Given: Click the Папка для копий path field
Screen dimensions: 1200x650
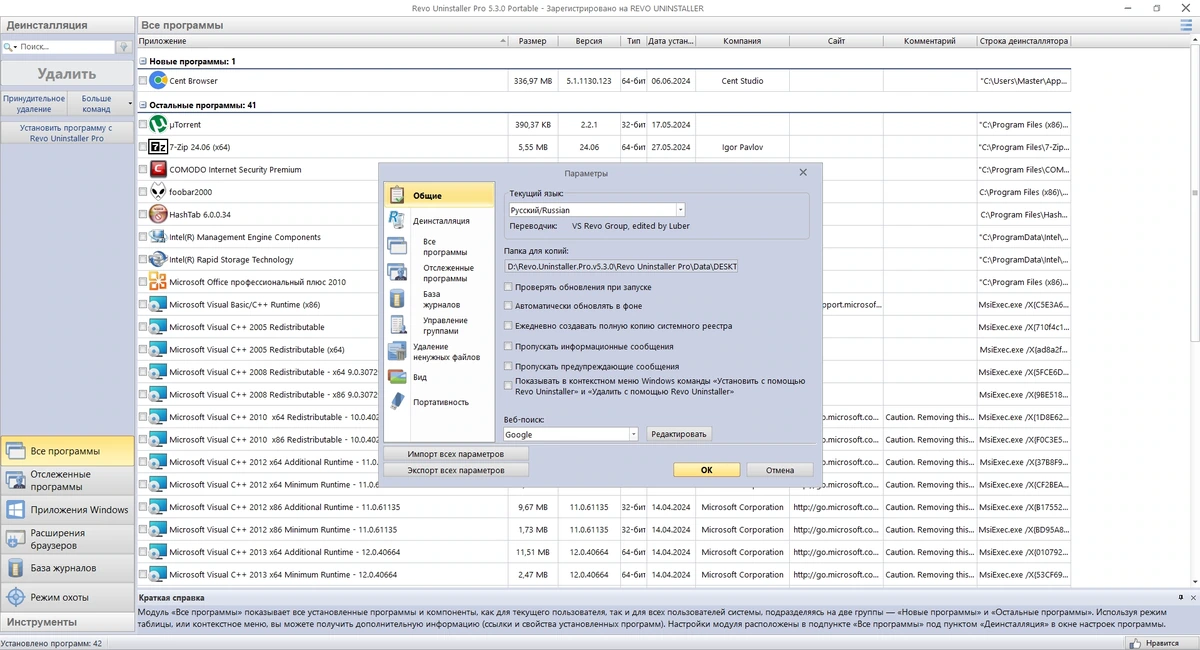Looking at the screenshot, I should 621,267.
